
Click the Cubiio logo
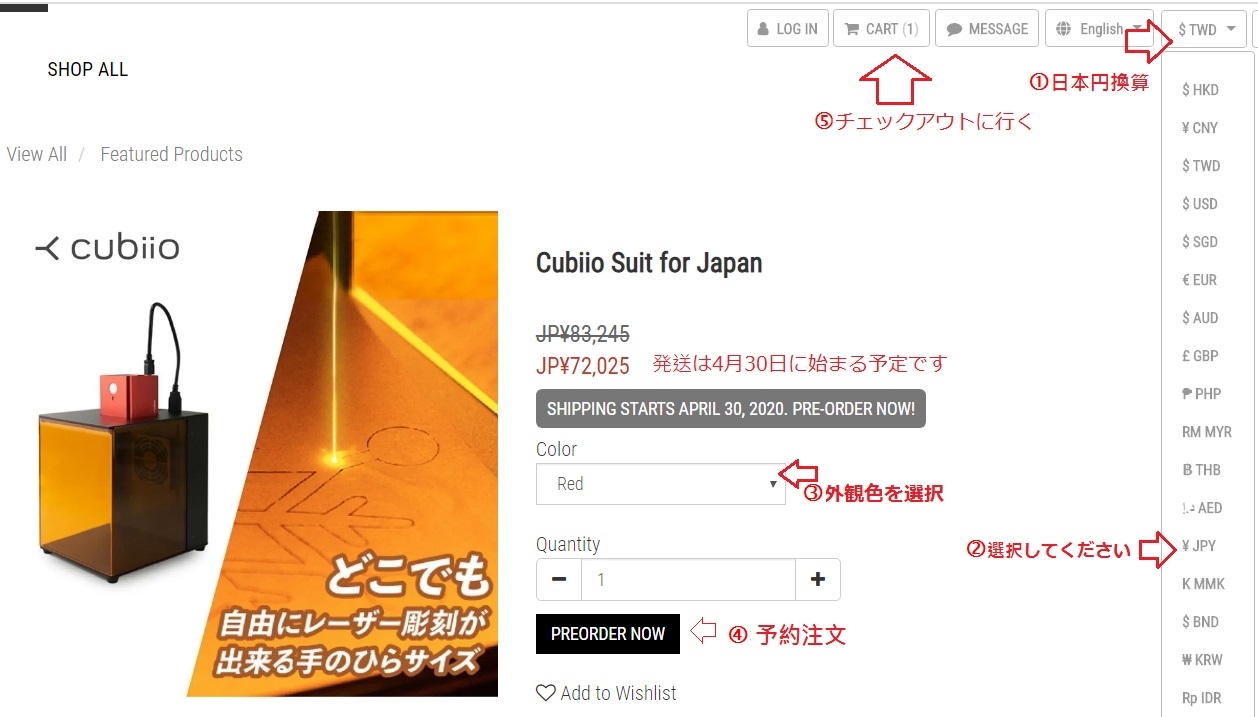[x=107, y=248]
